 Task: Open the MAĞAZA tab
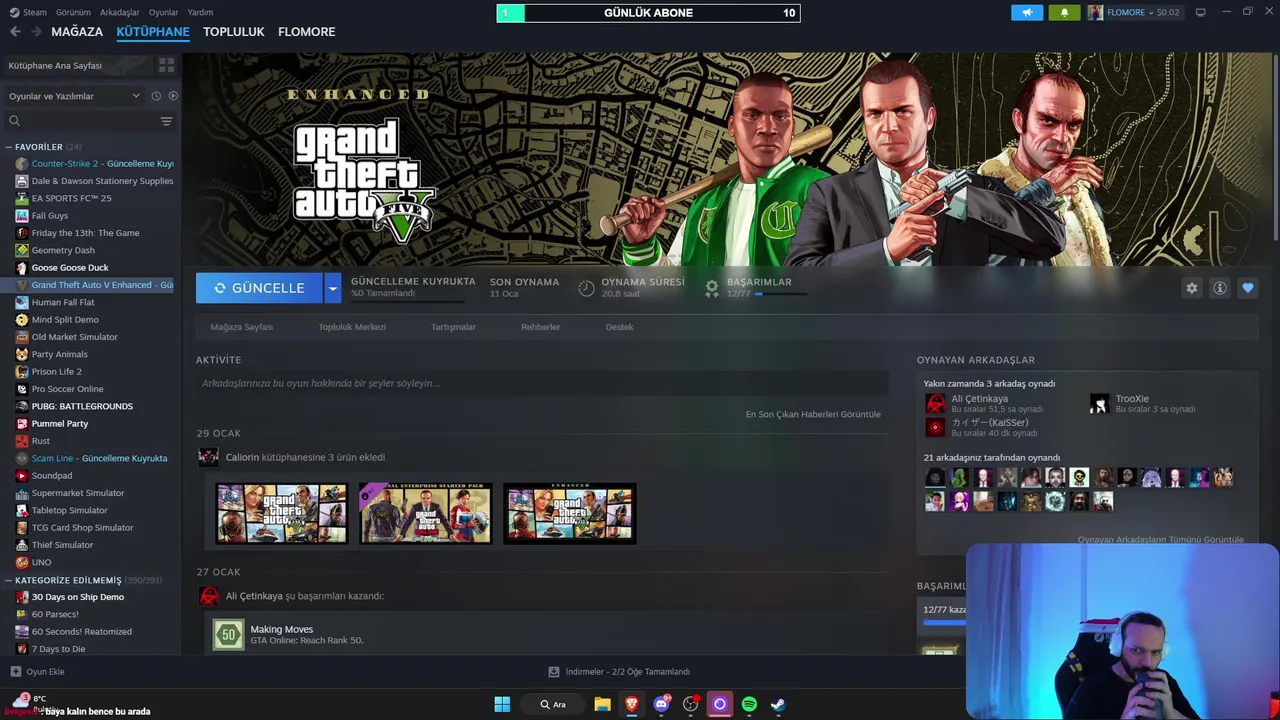77,32
